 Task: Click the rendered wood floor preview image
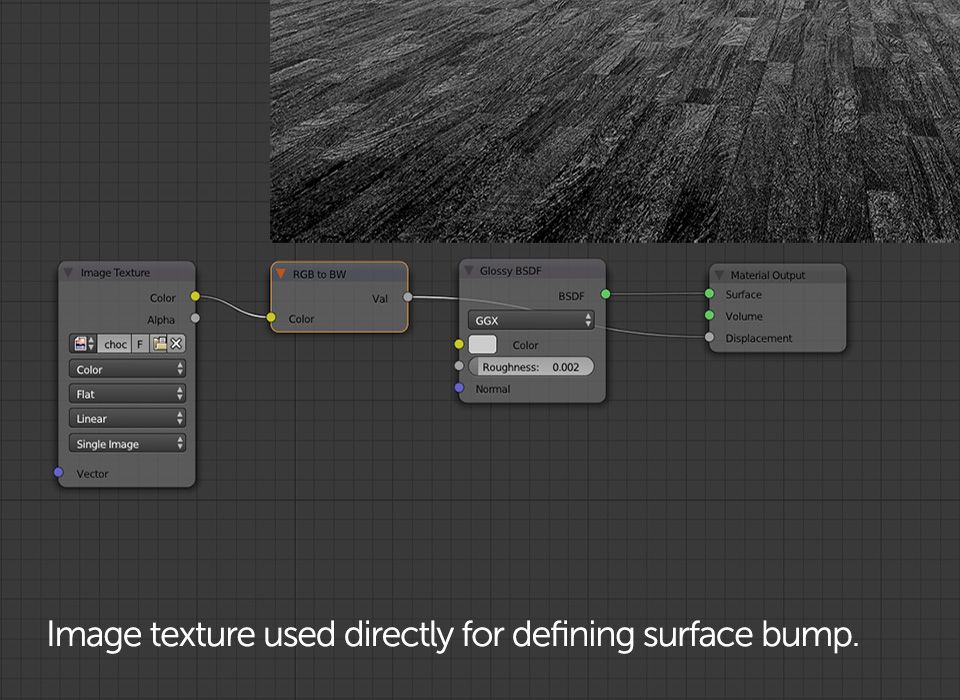click(x=615, y=121)
